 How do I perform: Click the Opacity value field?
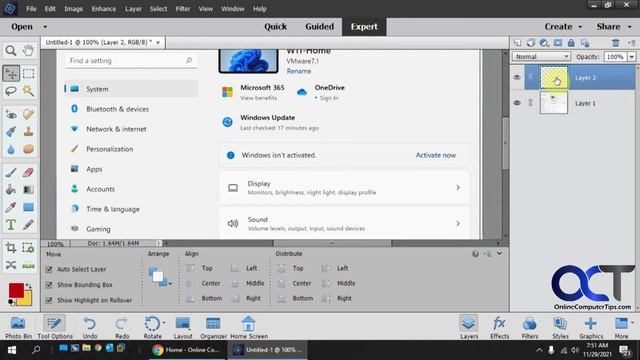pyautogui.click(x=616, y=57)
